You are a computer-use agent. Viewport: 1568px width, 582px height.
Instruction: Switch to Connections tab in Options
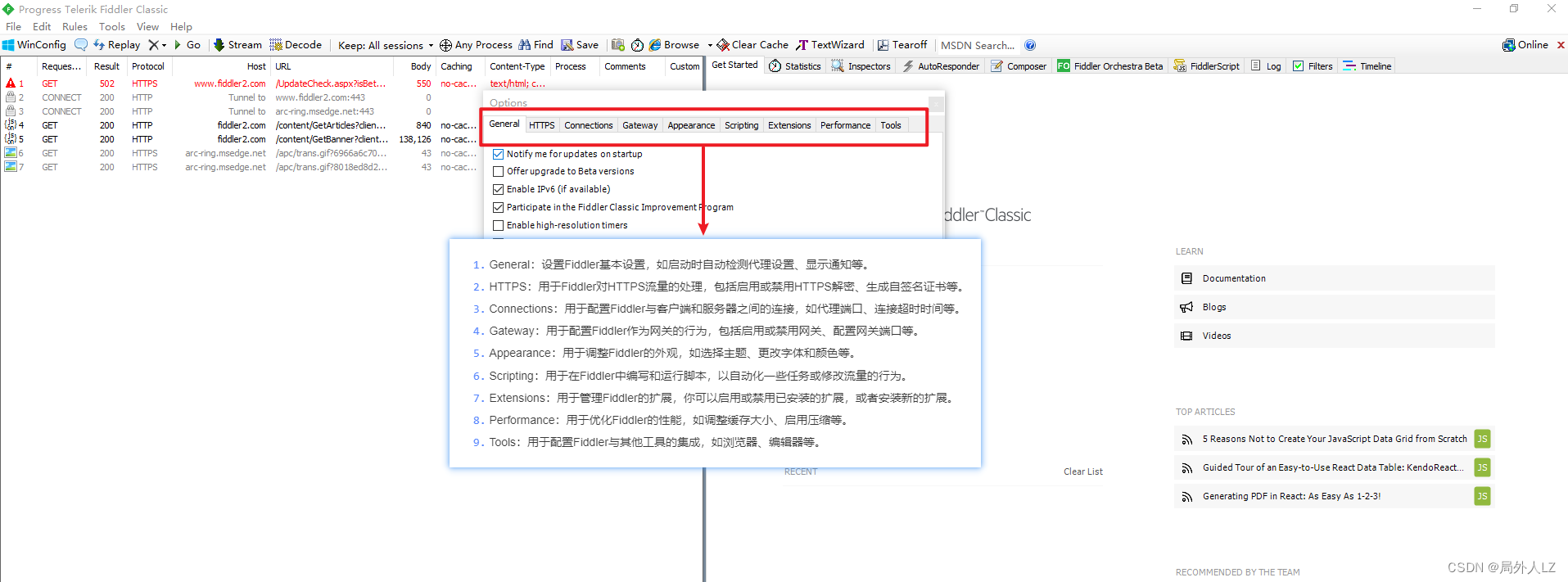[x=588, y=125]
